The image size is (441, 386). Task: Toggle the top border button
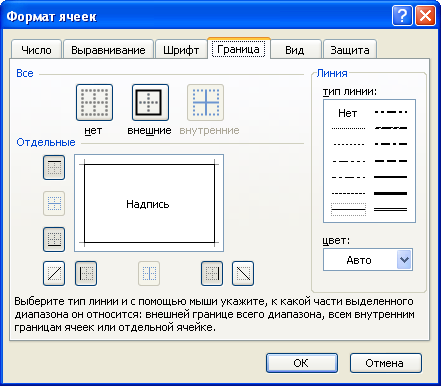(x=54, y=167)
